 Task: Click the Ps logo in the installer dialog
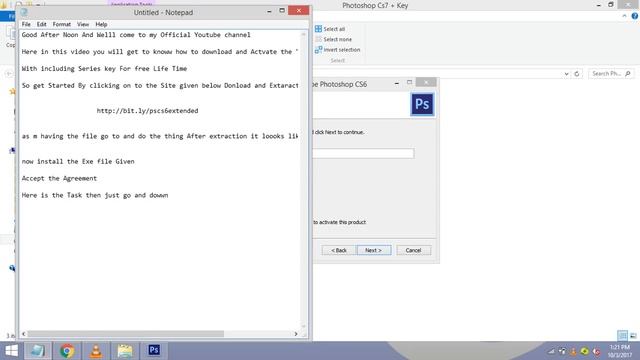(422, 104)
